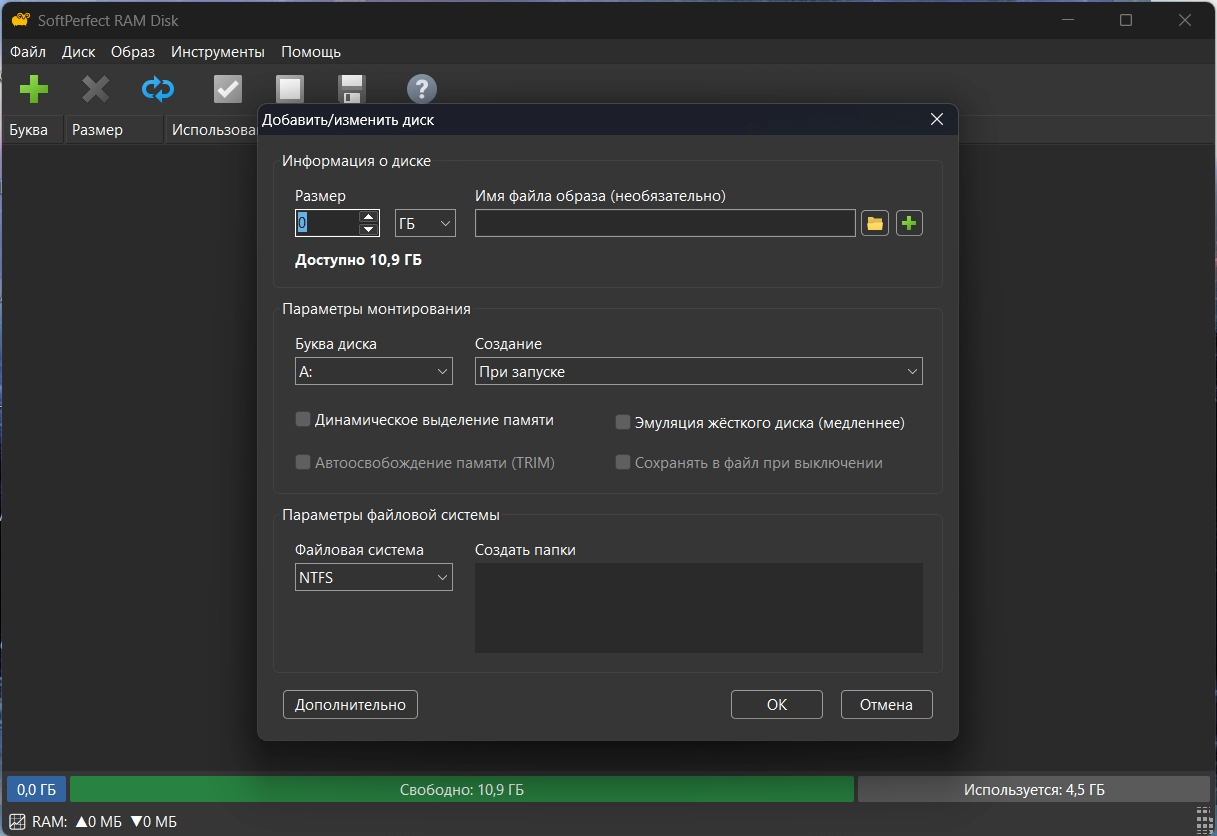
Task: Maximize the SoftPerfect RAM Disk window
Action: tap(1126, 20)
